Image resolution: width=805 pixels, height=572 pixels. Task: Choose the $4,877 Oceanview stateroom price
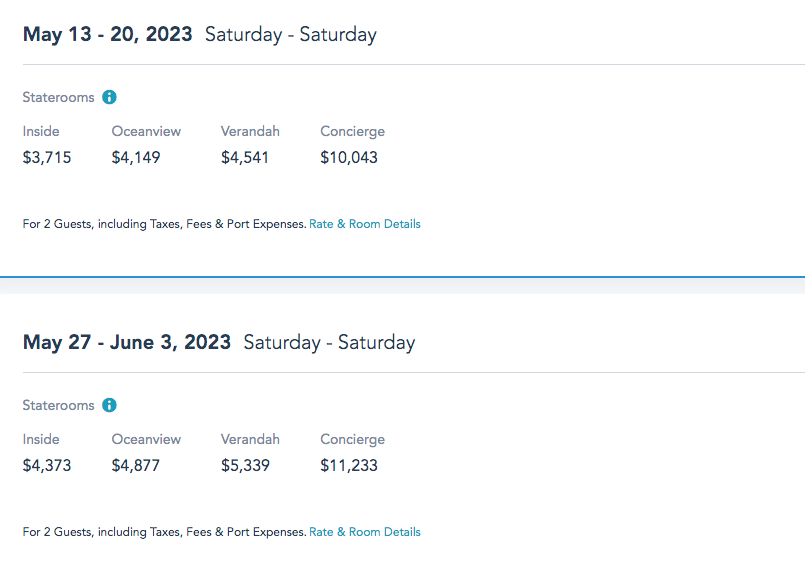point(136,465)
